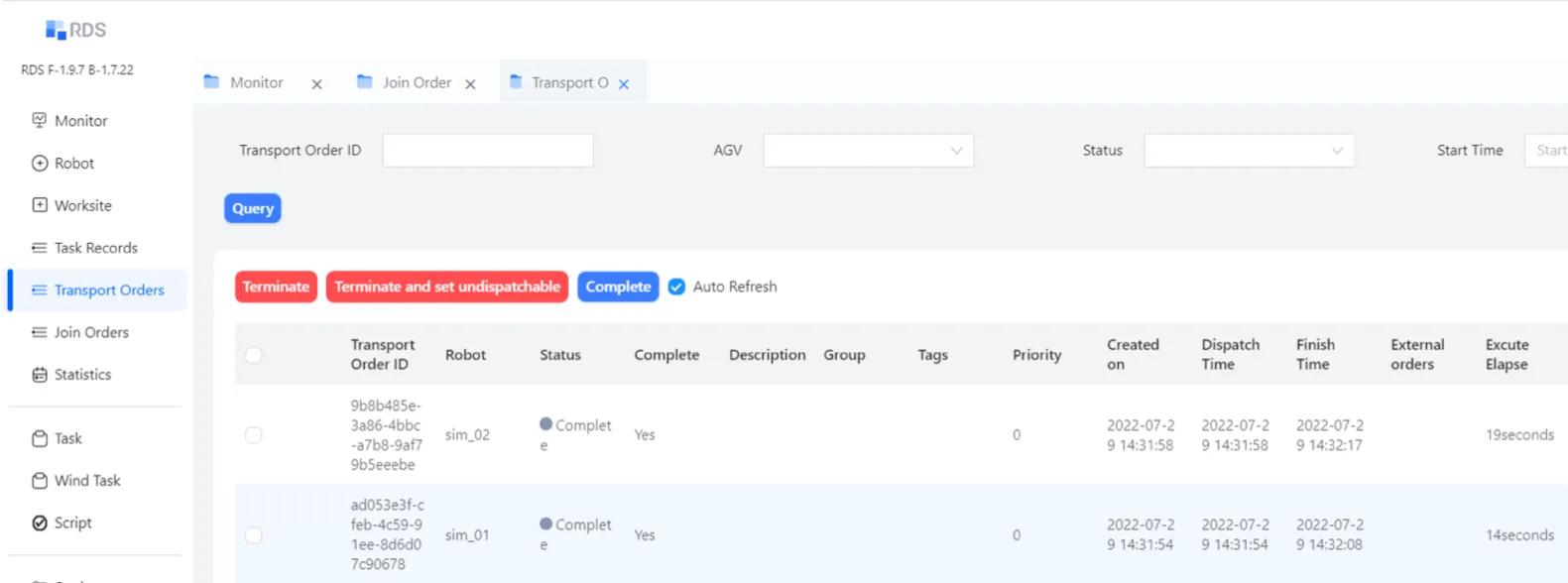
Task: Close the Transport O tab
Action: pyautogui.click(x=624, y=84)
